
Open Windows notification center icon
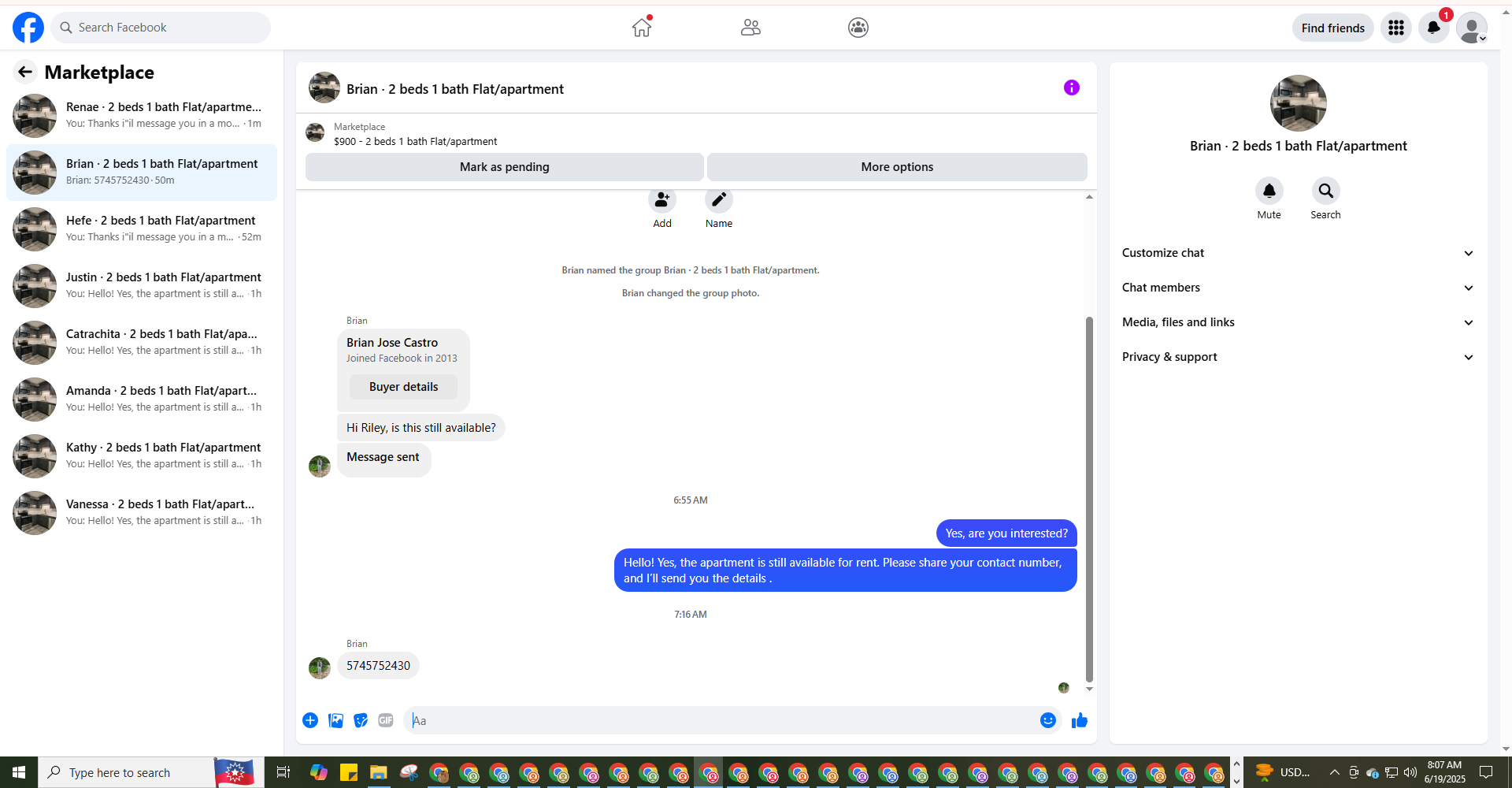[1487, 772]
